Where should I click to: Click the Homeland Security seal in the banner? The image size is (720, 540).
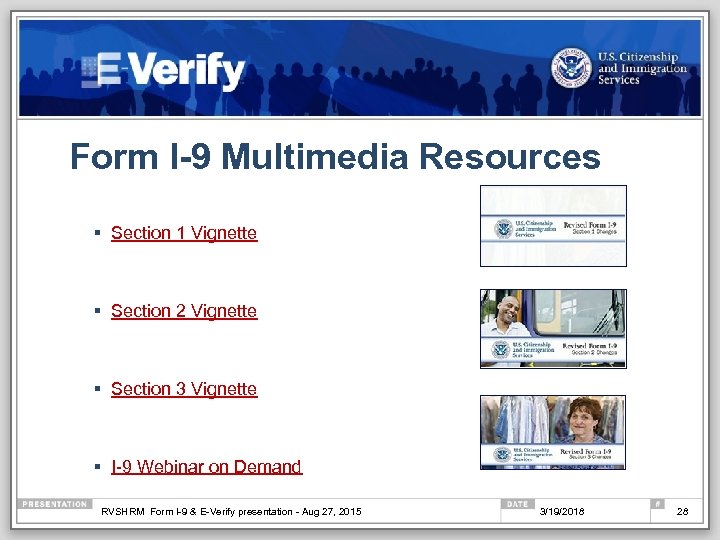point(571,68)
